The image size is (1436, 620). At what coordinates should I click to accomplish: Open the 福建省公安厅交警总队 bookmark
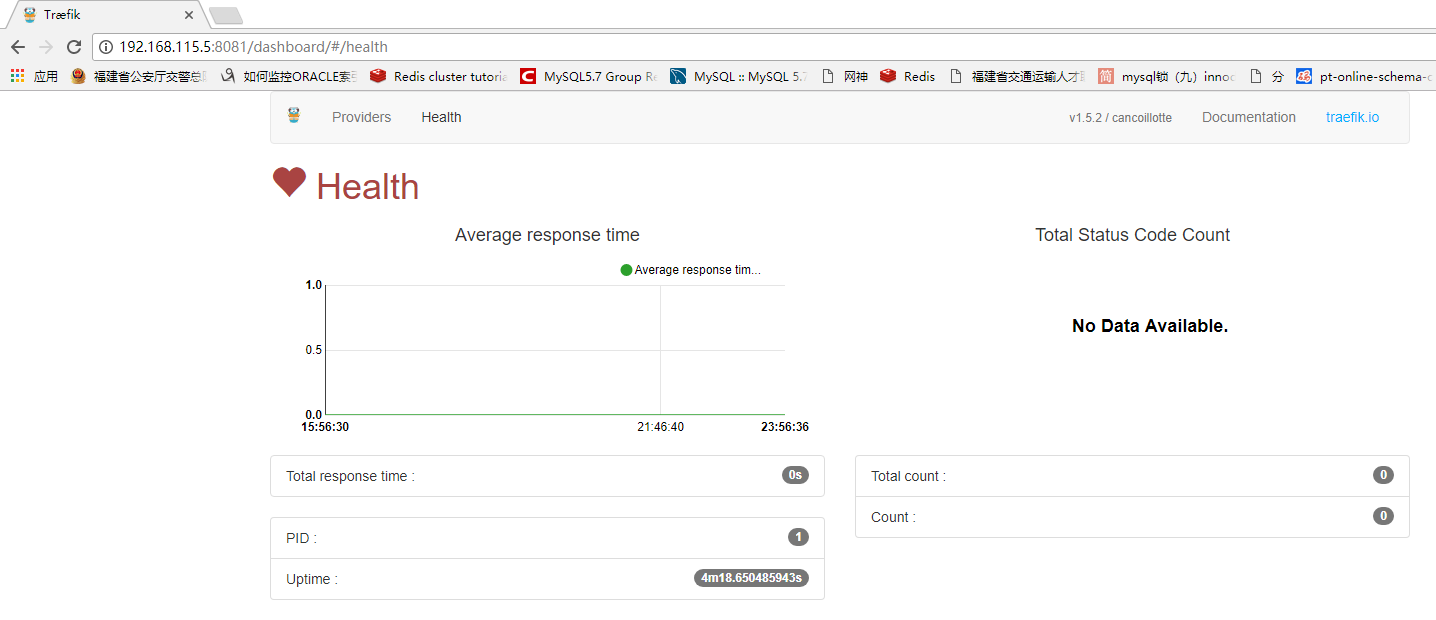[138, 76]
